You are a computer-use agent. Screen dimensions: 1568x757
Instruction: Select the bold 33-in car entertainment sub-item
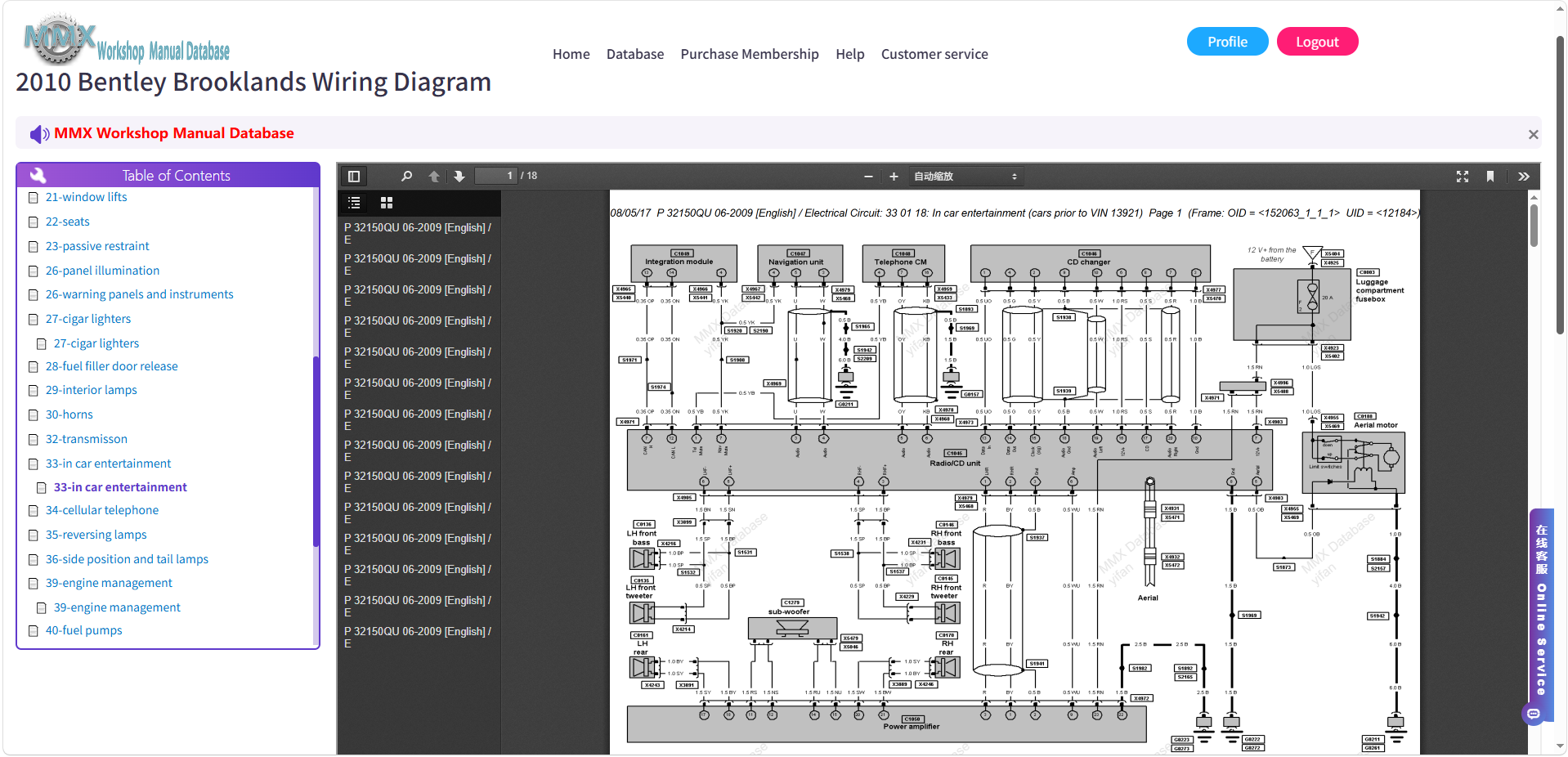[120, 487]
